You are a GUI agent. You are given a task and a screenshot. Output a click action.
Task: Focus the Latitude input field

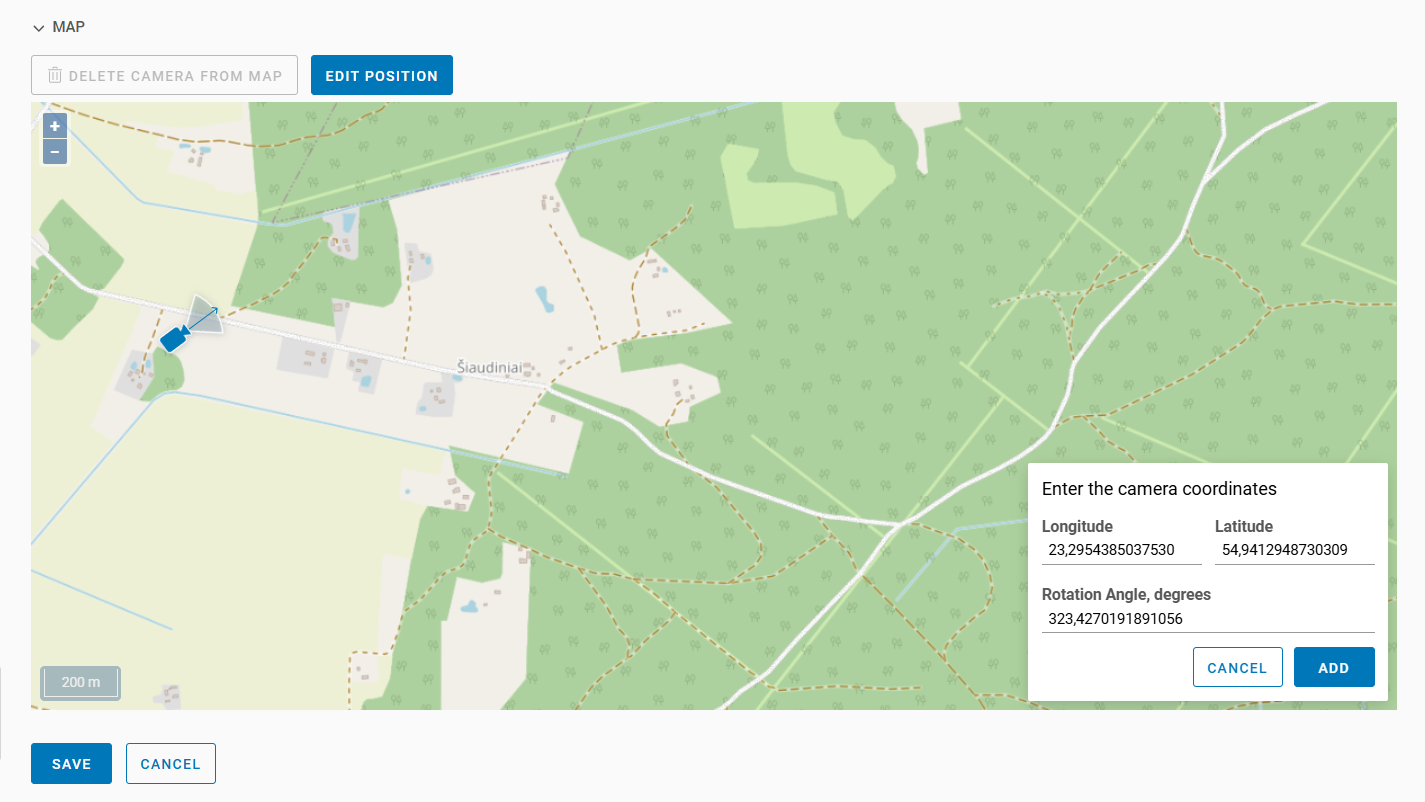point(1294,550)
